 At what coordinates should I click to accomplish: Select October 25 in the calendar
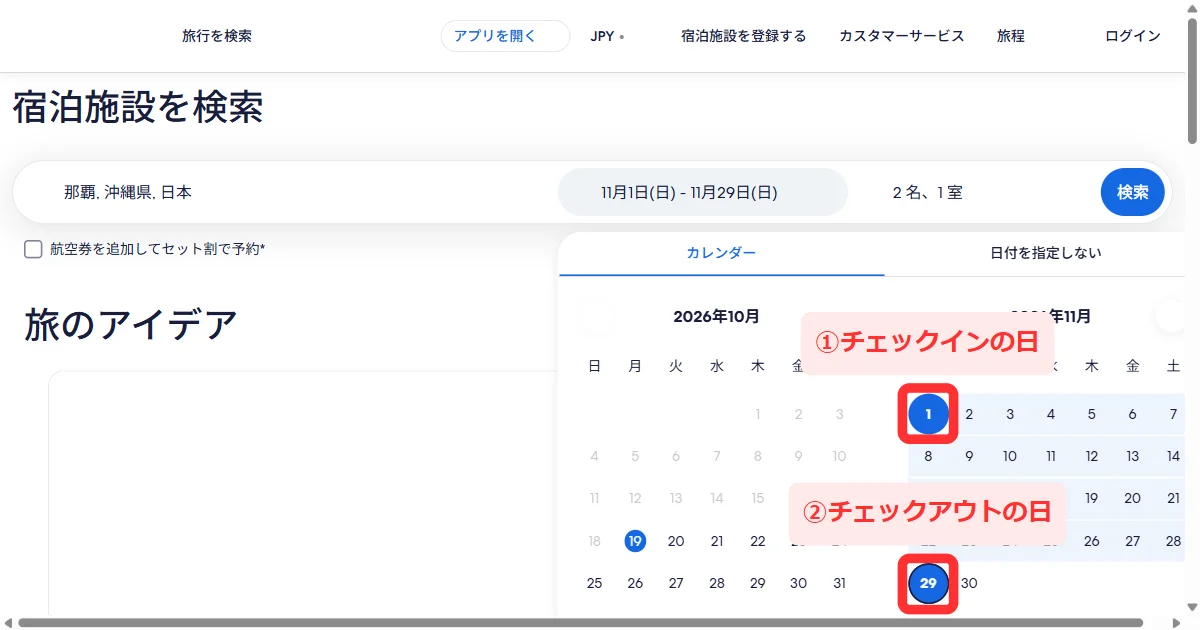pos(594,583)
